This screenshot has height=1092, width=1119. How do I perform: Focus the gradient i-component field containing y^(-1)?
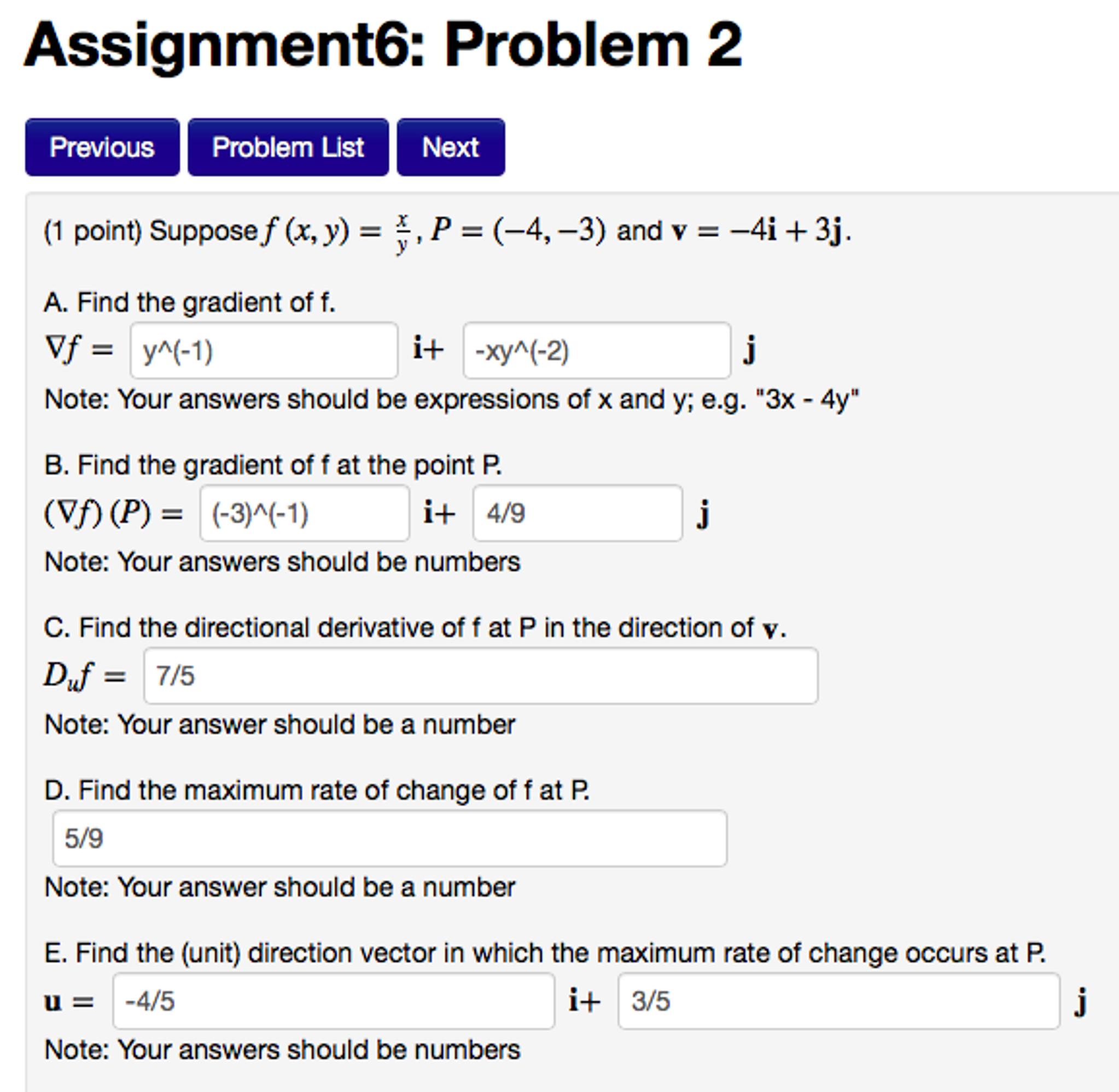tap(264, 351)
